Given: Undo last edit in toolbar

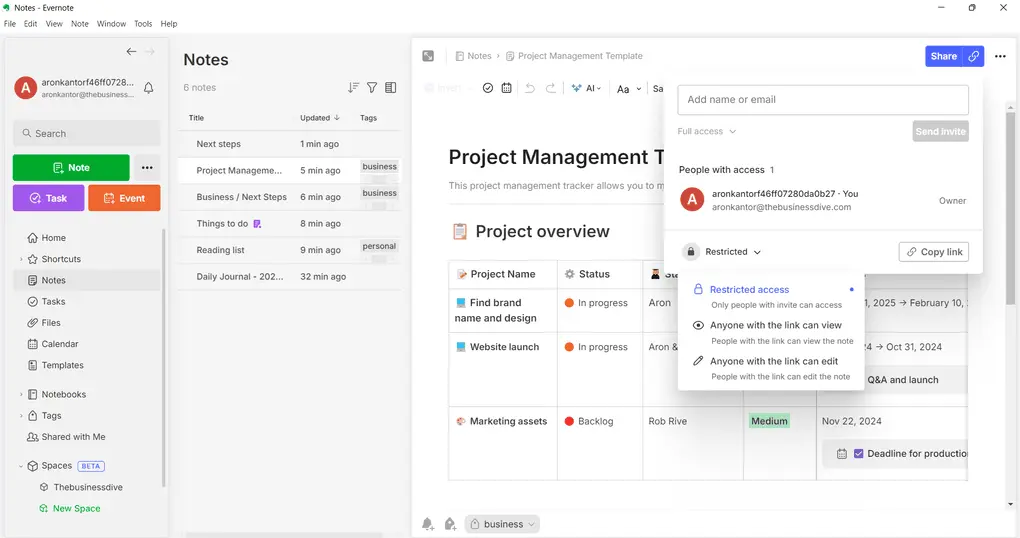Looking at the screenshot, I should coord(530,88).
